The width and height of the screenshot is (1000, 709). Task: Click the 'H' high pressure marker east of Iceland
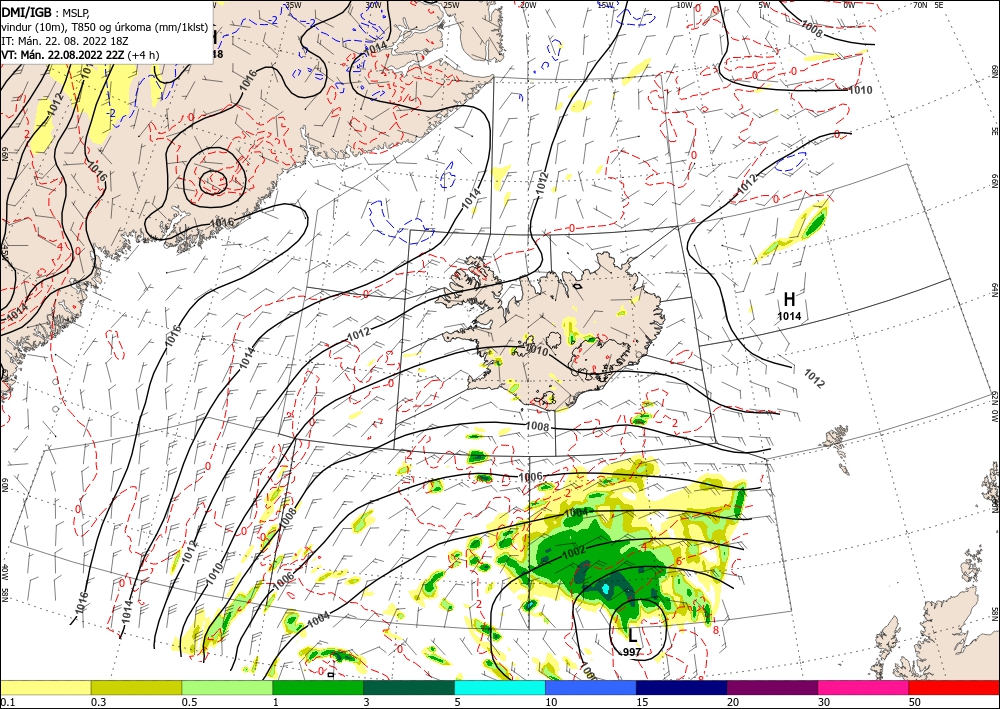coord(789,299)
